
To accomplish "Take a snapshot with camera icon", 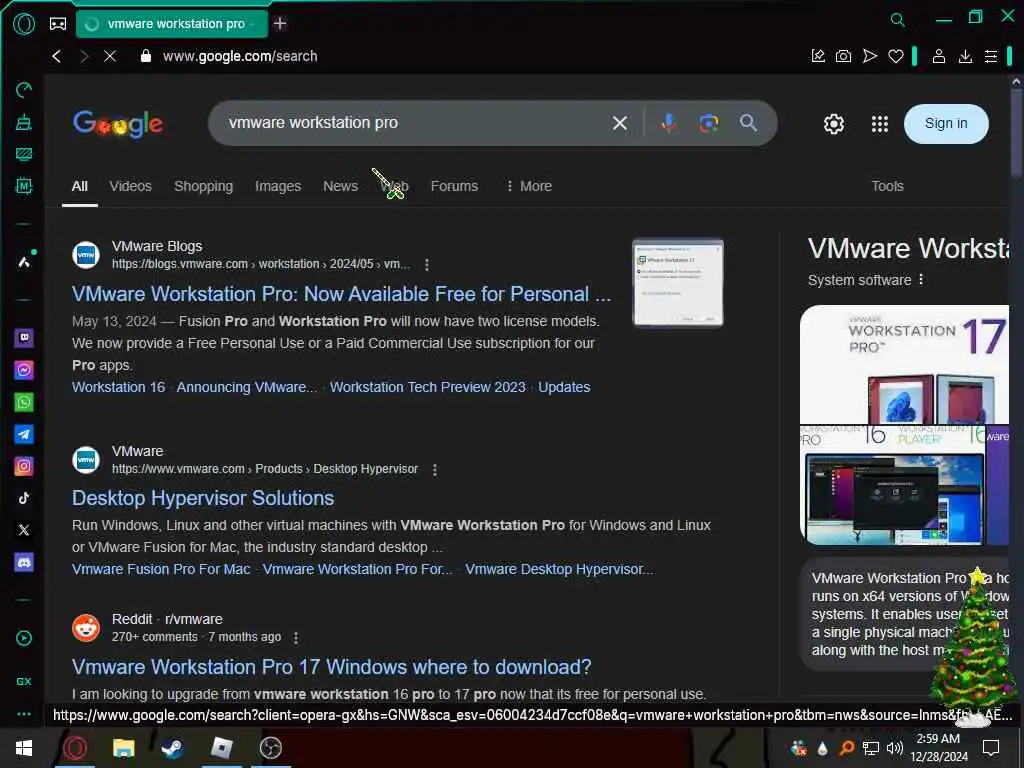I will tap(843, 56).
